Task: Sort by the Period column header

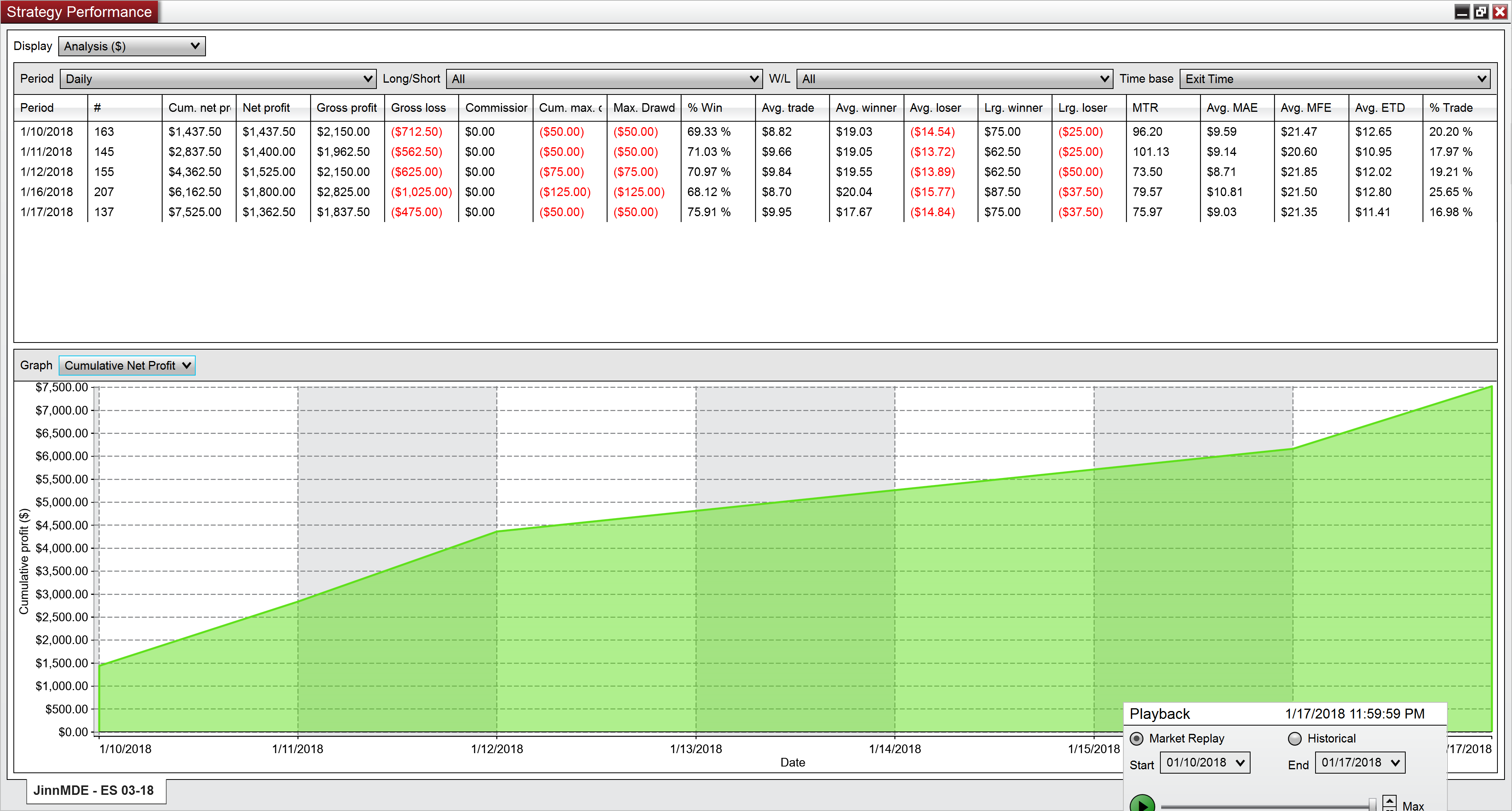Action: click(50, 107)
